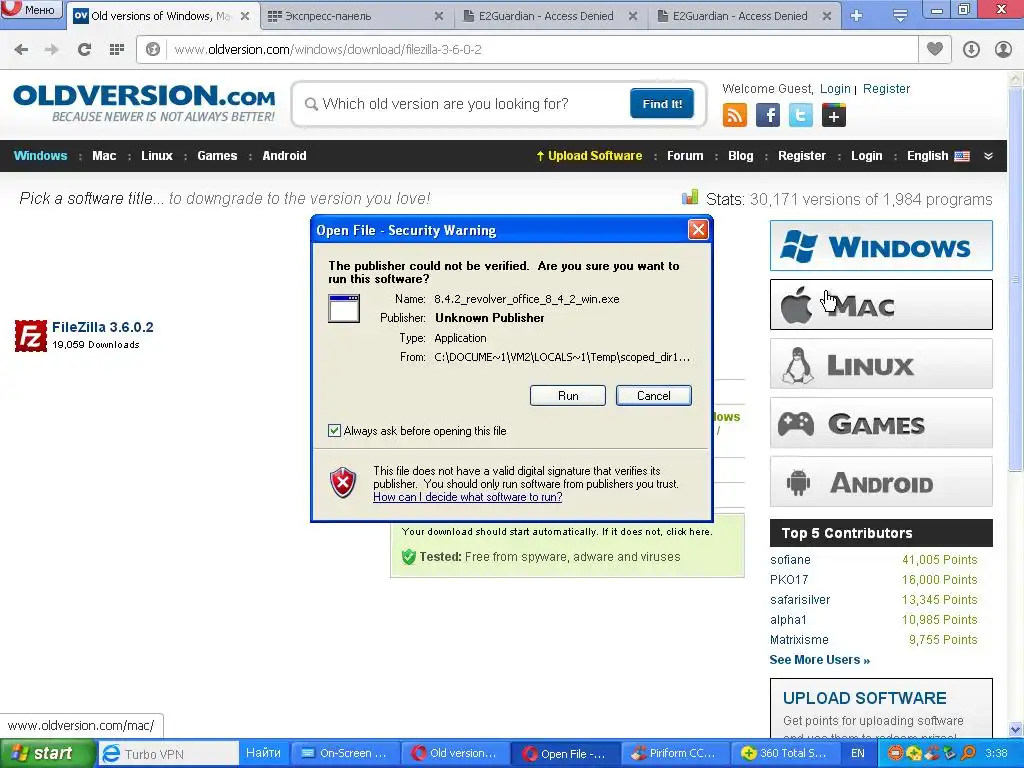Open the Windows platform banner
Screen dimensions: 1024x768
pos(881,246)
